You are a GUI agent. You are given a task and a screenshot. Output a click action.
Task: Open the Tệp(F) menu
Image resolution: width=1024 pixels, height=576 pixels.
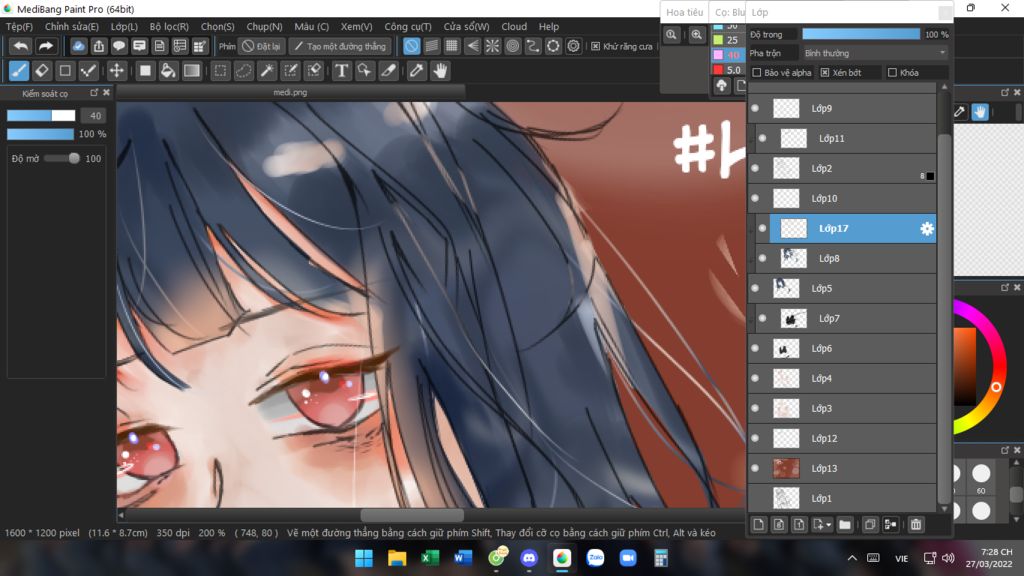tap(19, 27)
